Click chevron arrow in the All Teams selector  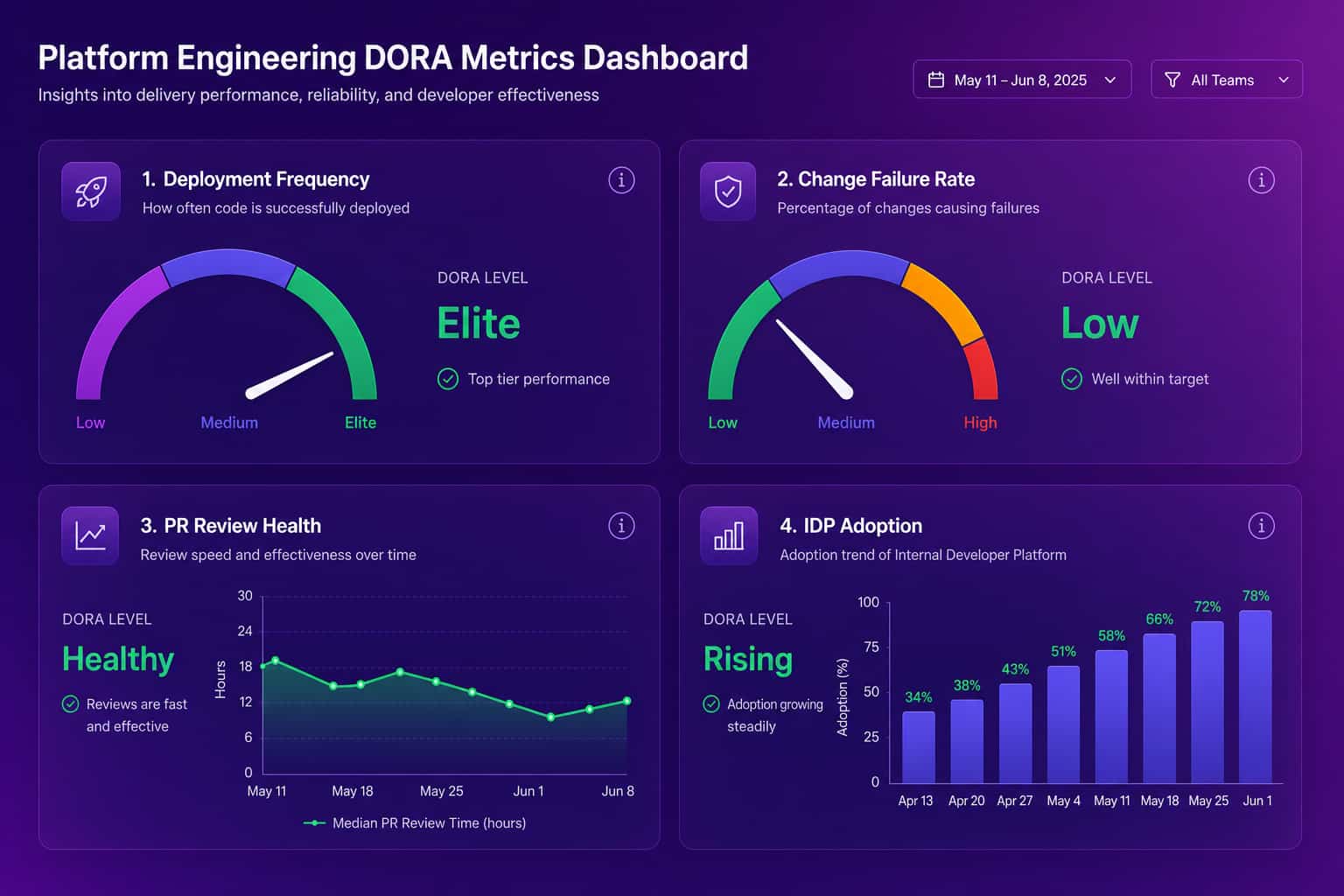click(1284, 80)
